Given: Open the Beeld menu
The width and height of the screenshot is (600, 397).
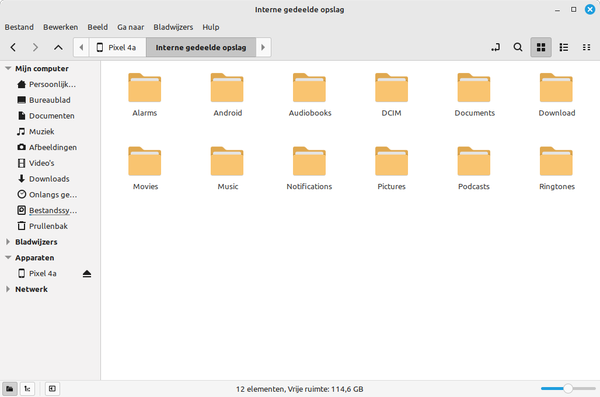Looking at the screenshot, I should point(98,27).
